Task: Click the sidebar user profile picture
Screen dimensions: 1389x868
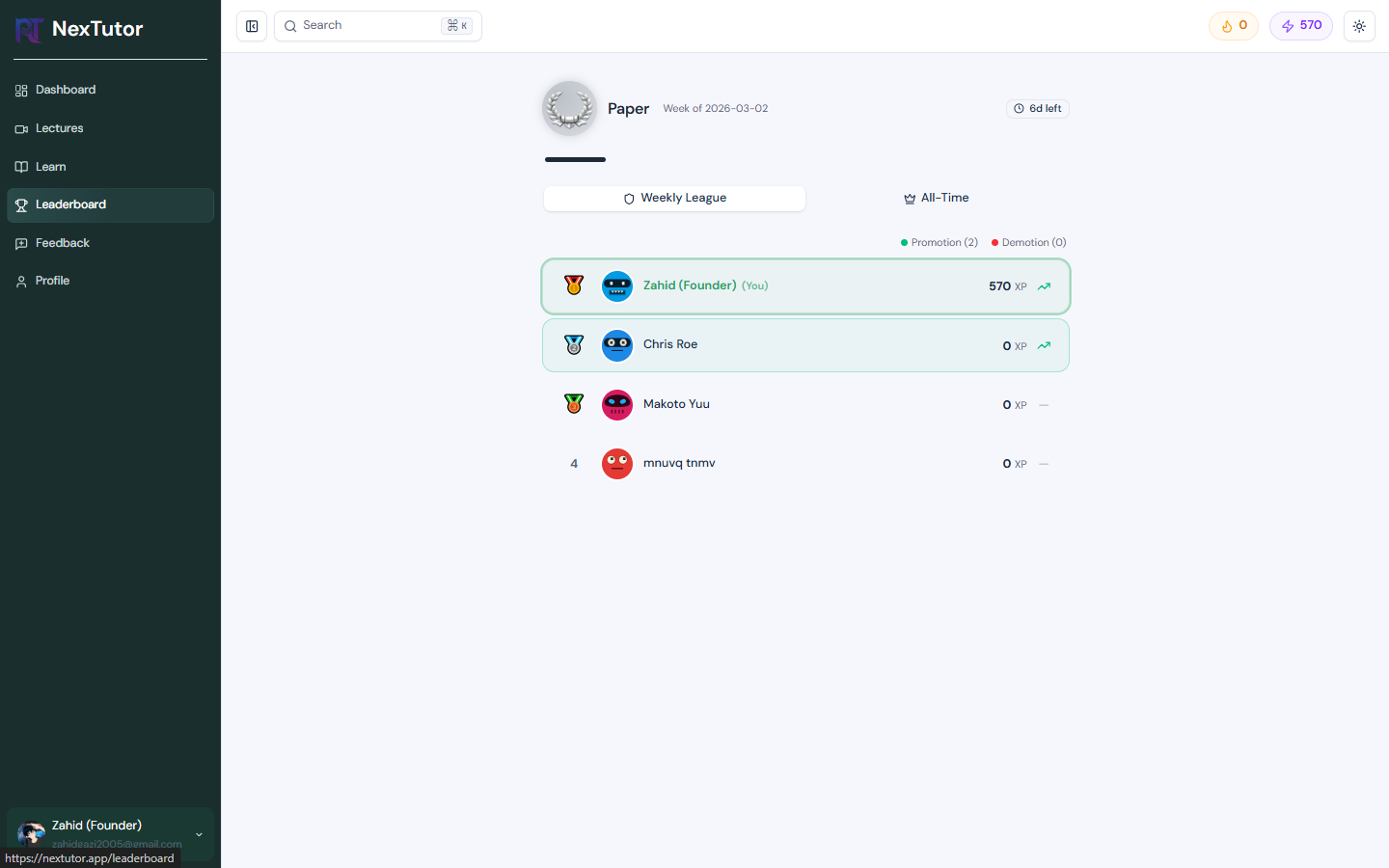Action: coord(32,834)
